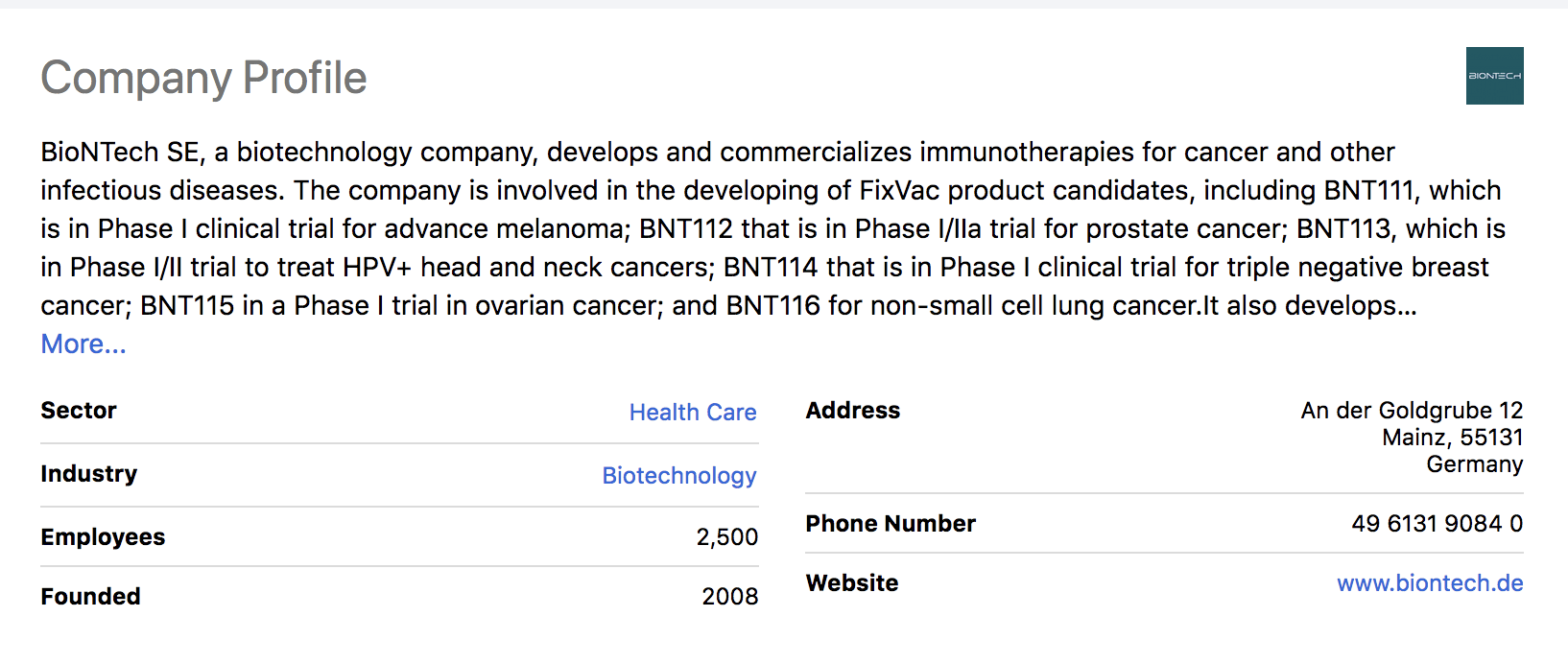
Task: Click the BioNTech logo thumbnail
Action: pos(1494,76)
